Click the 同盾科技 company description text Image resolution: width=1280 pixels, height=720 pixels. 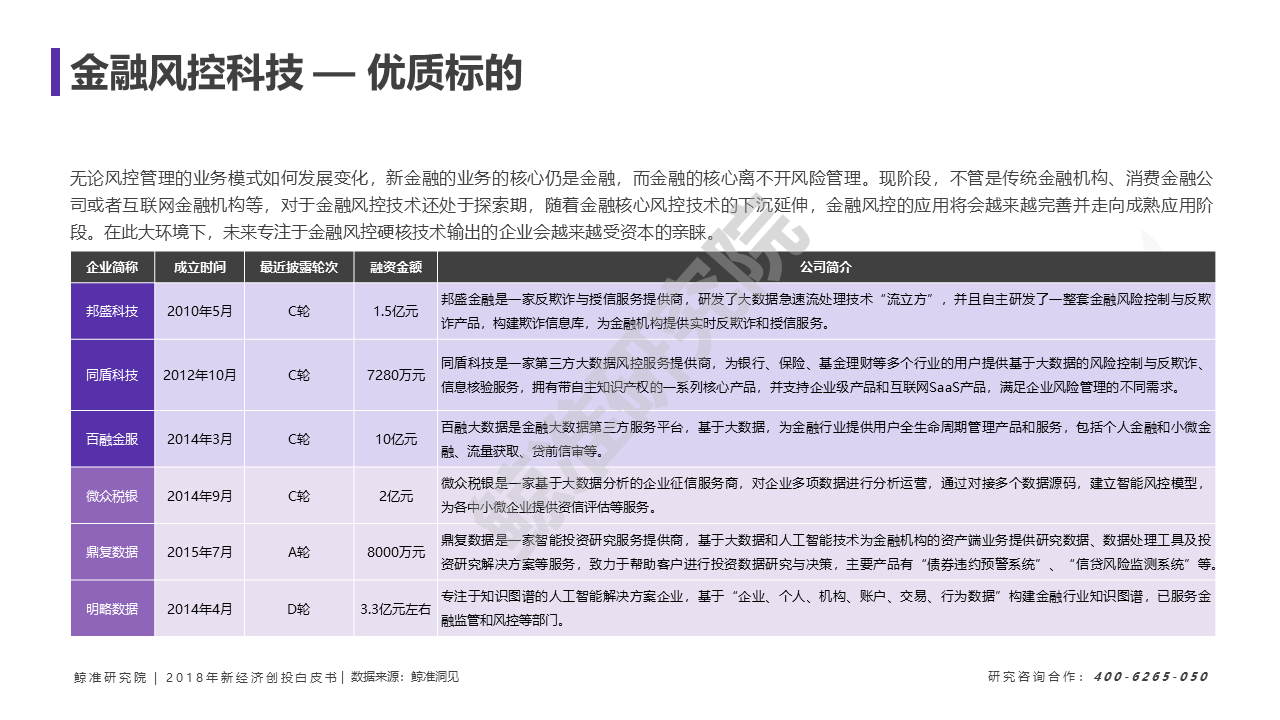(x=826, y=375)
